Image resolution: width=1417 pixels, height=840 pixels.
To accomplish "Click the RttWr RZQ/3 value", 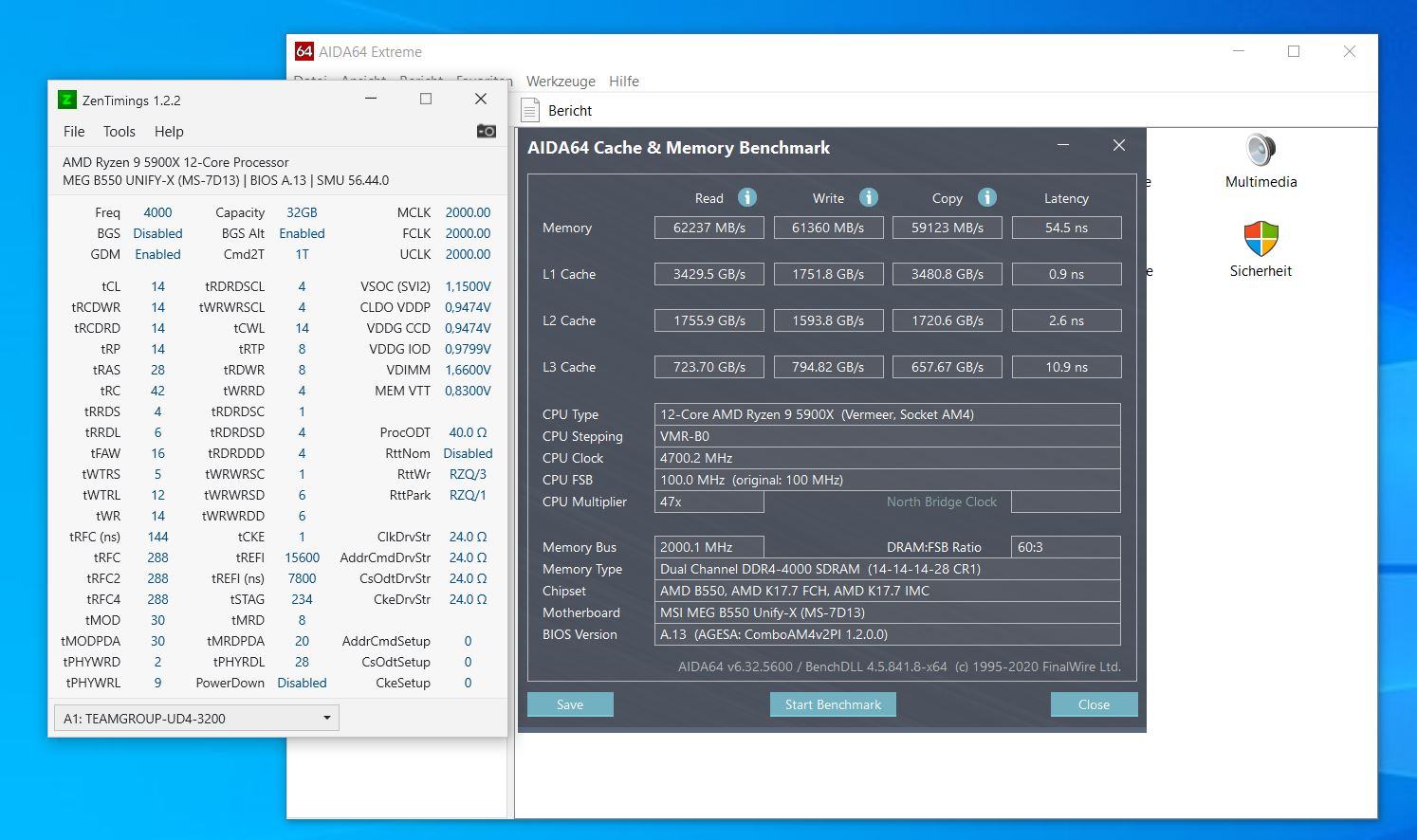I will [468, 474].
